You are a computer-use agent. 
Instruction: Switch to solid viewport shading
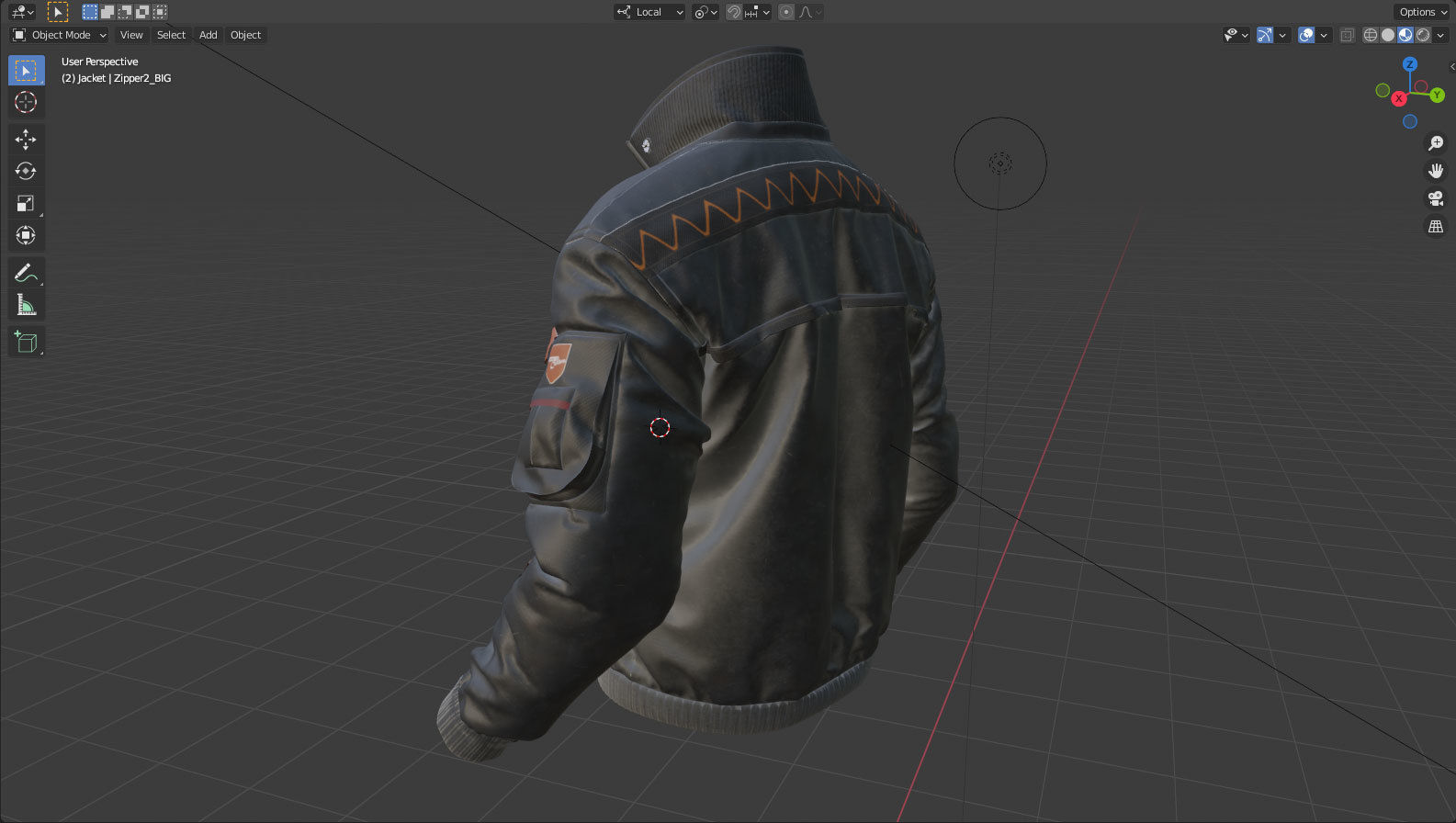pos(1388,35)
